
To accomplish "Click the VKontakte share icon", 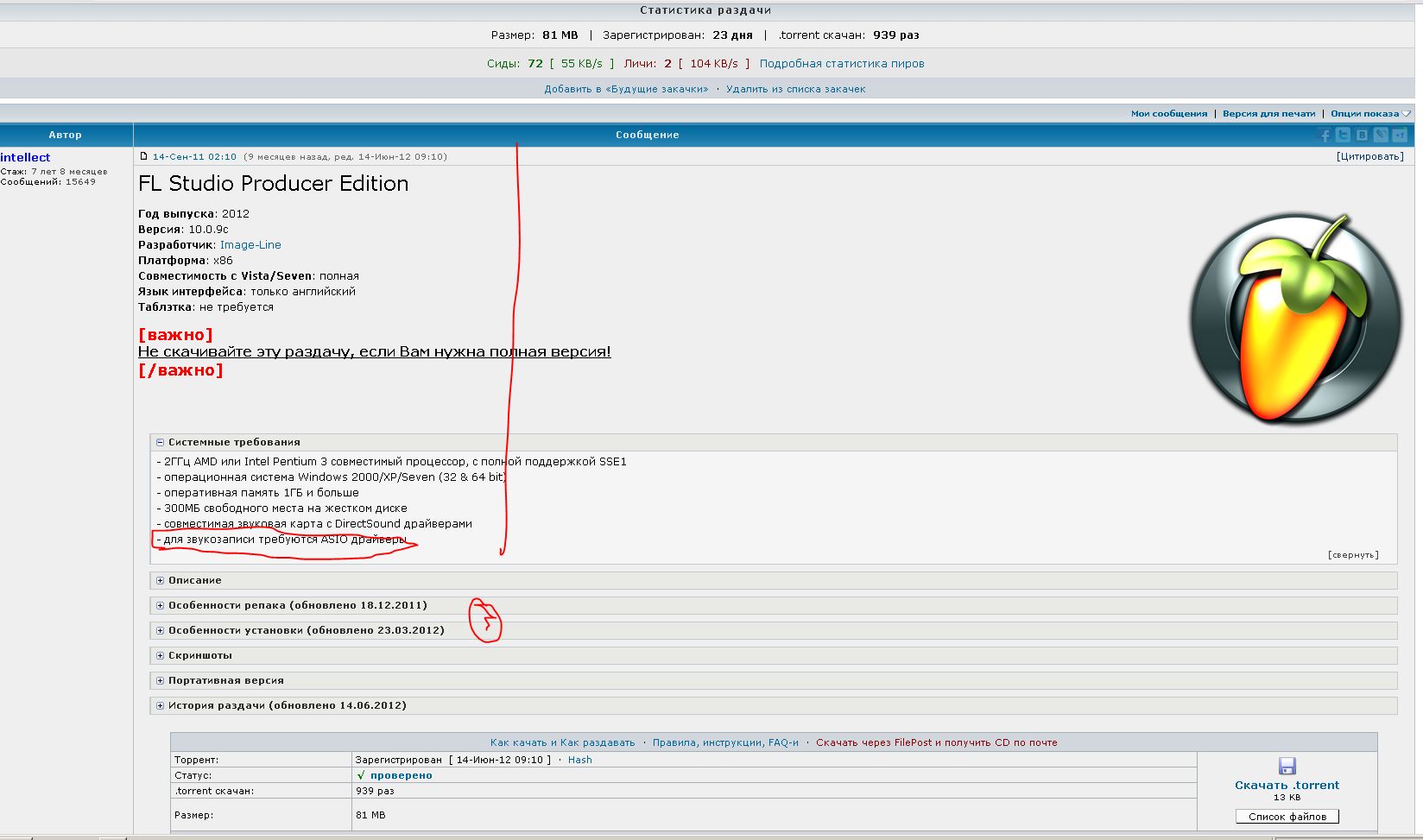I will (1362, 136).
